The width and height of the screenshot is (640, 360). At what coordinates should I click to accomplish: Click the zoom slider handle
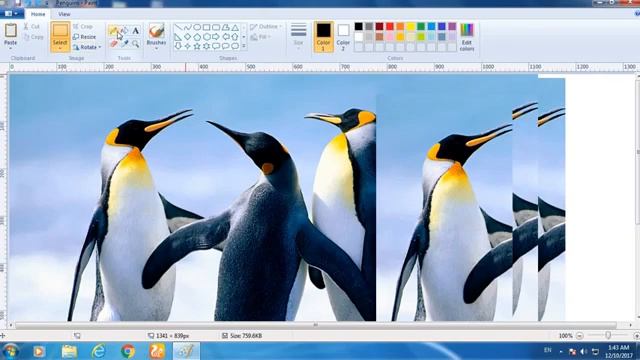tap(608, 336)
